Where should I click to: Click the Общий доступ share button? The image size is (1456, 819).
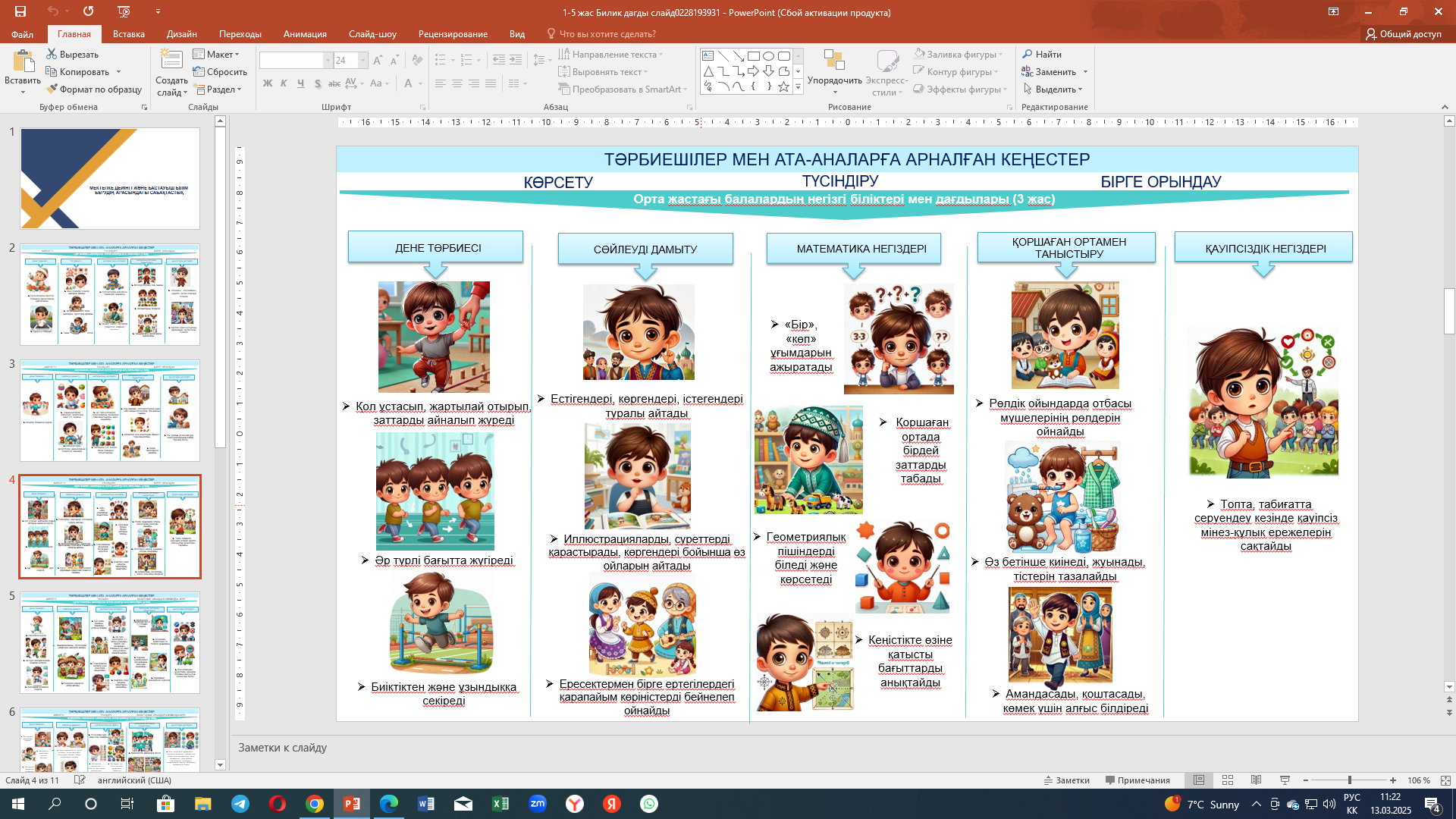(1403, 34)
